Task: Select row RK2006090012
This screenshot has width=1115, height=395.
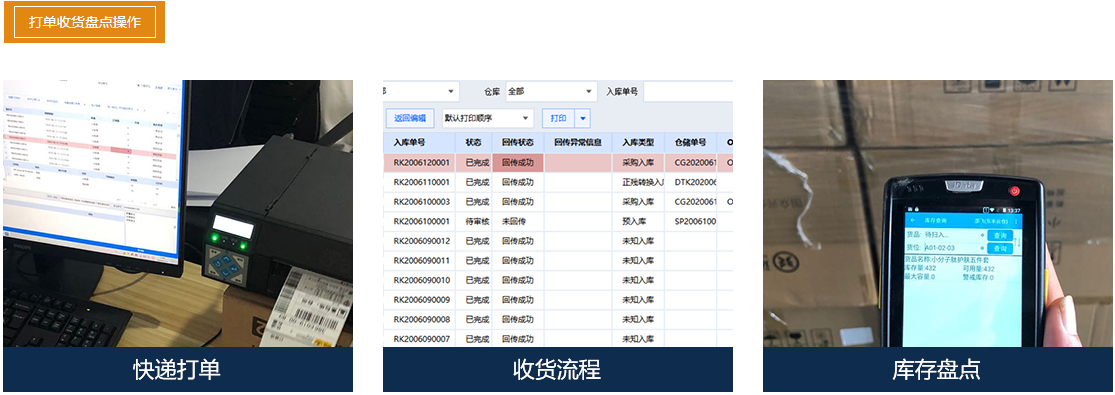Action: point(558,241)
